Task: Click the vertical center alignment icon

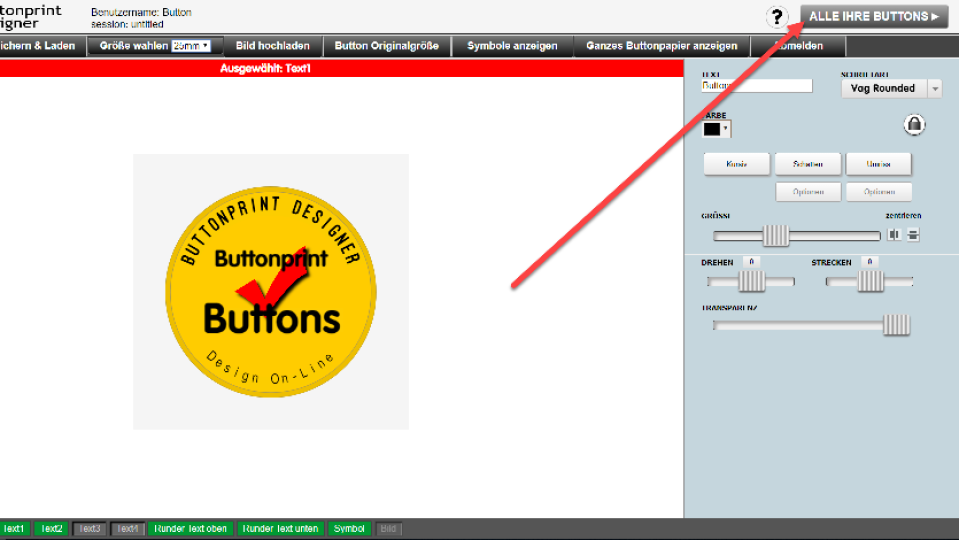Action: coord(913,235)
